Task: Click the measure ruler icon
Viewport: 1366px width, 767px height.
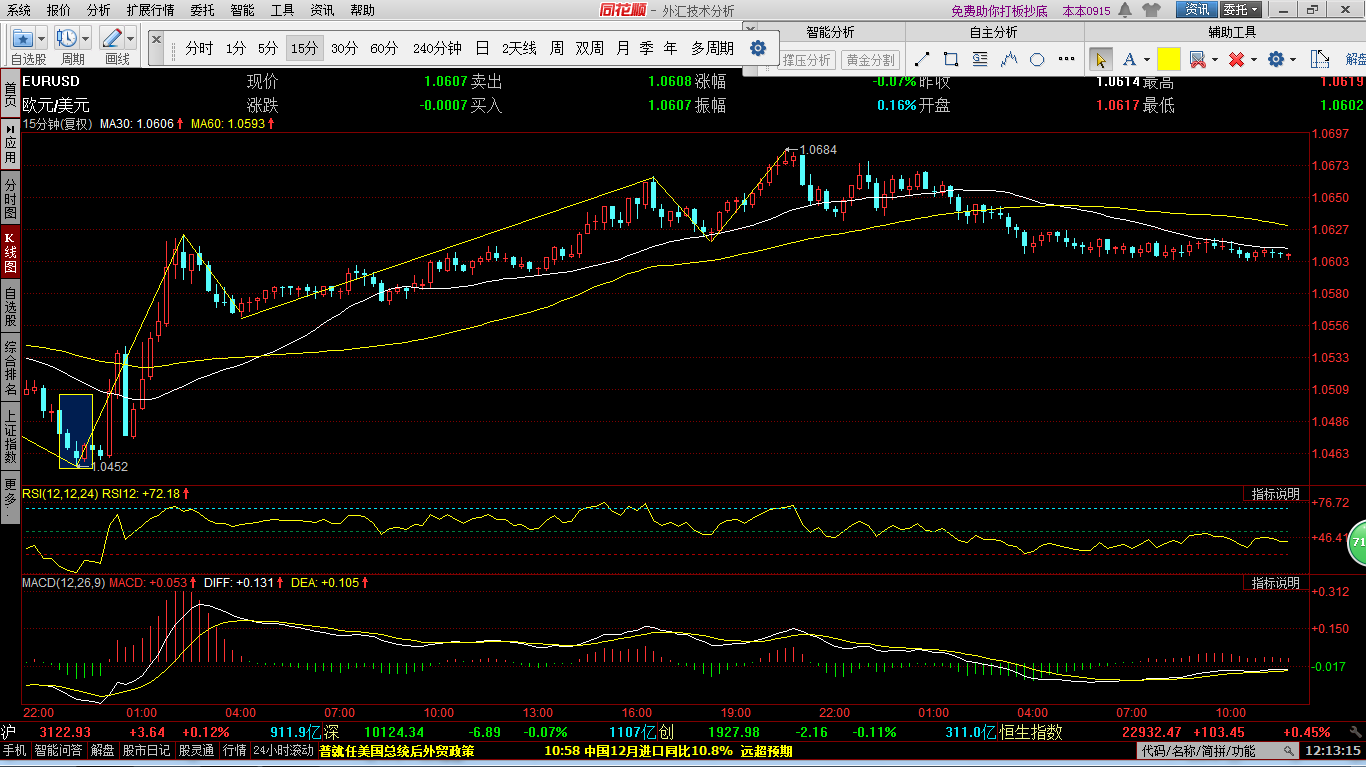Action: [1320, 59]
